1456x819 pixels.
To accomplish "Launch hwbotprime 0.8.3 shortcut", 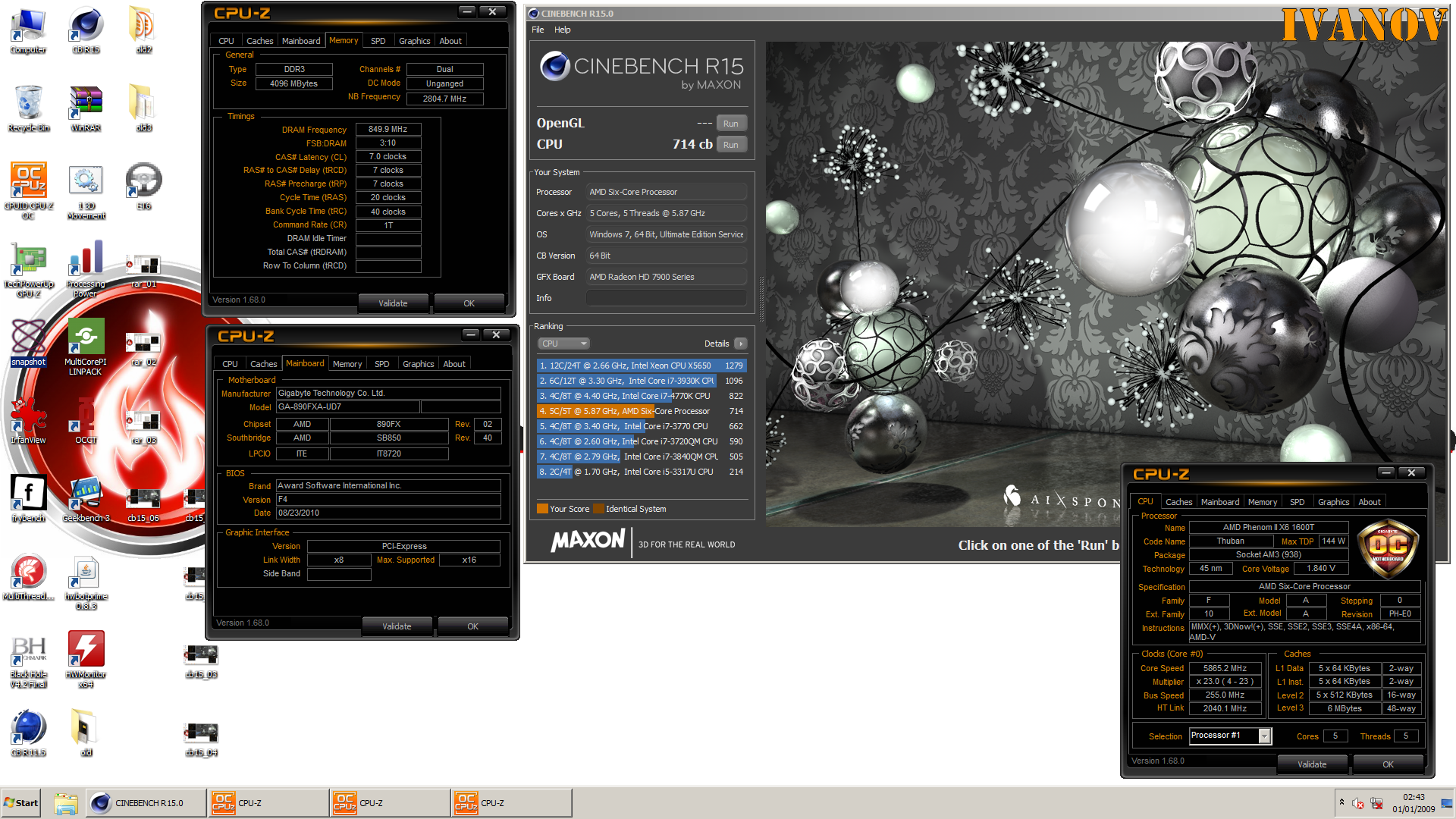I will (86, 582).
